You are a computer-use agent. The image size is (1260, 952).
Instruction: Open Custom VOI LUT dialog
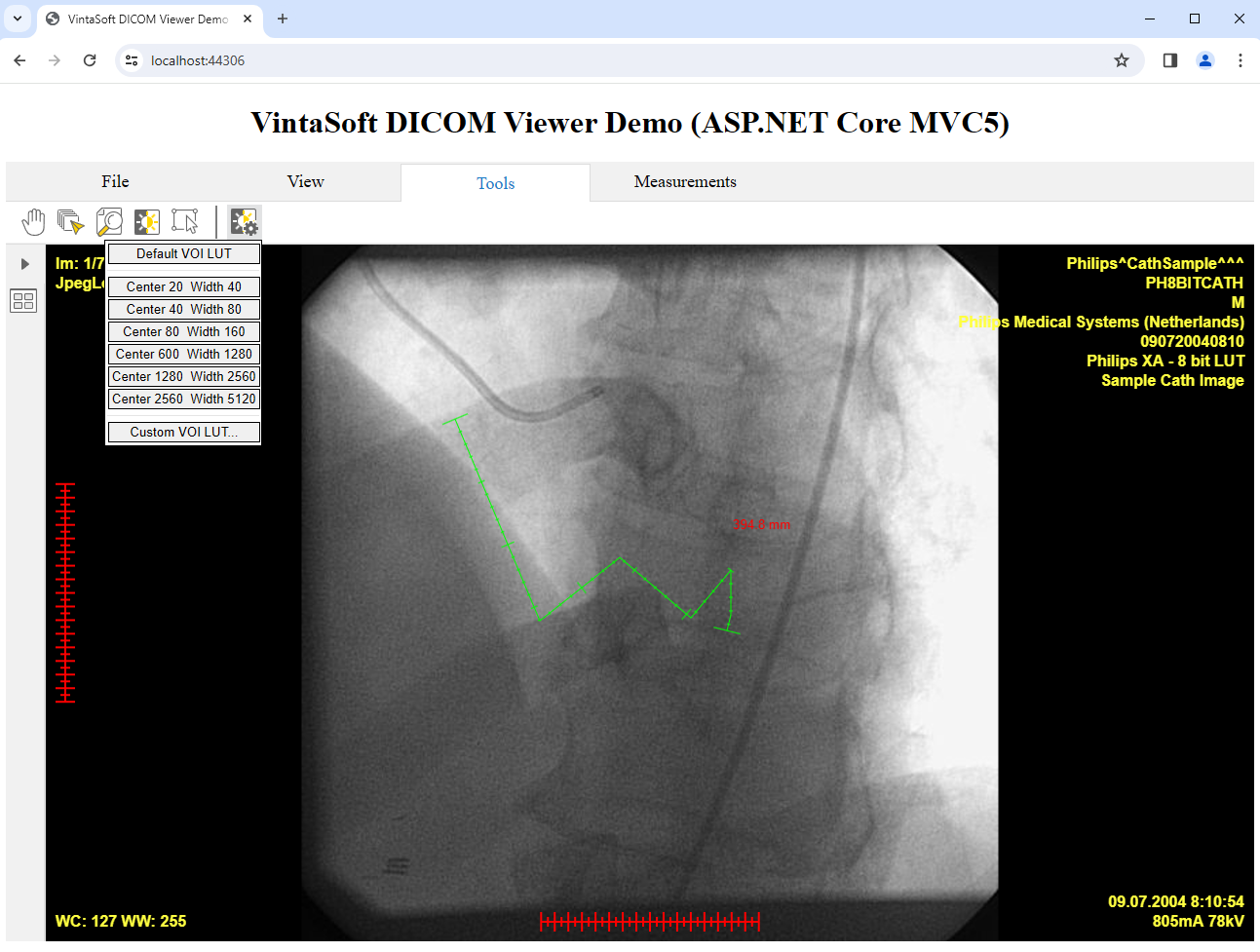click(x=184, y=433)
